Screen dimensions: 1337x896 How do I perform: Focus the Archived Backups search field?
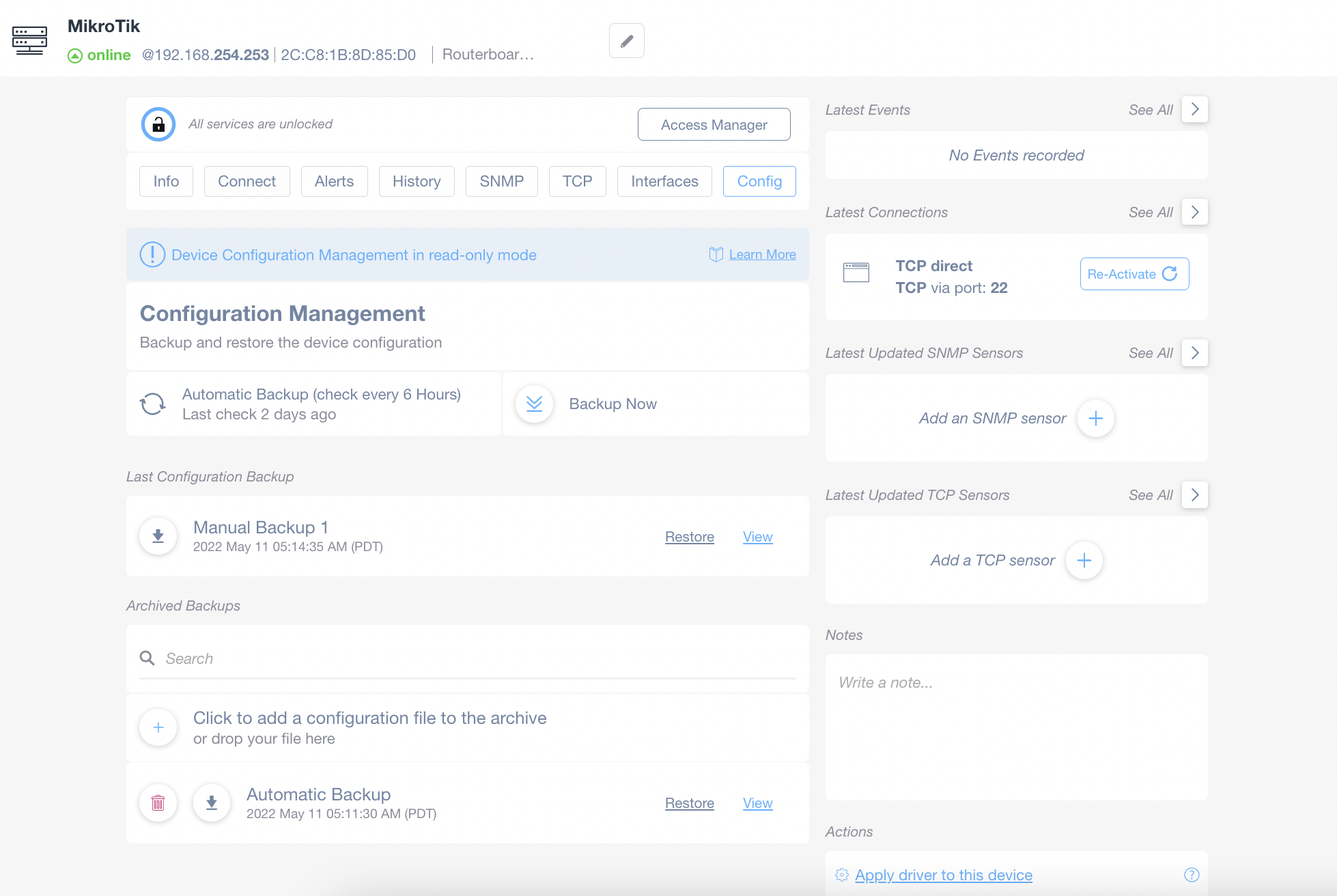468,658
